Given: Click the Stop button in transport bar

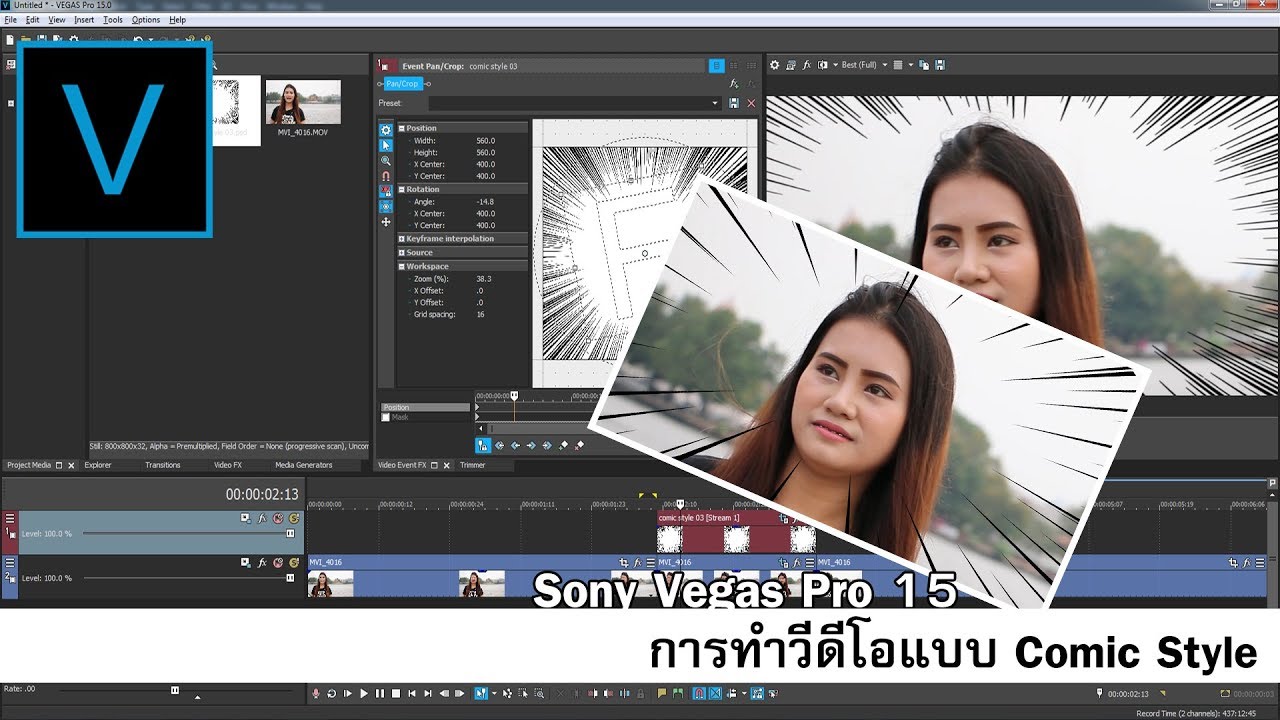Looking at the screenshot, I should 396,693.
